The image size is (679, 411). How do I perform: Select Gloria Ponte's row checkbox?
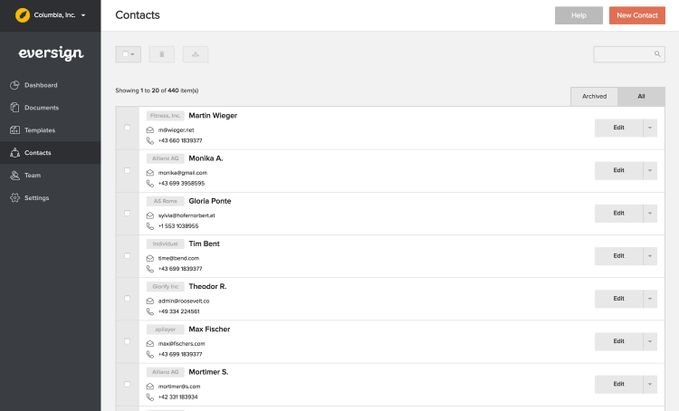pyautogui.click(x=127, y=213)
